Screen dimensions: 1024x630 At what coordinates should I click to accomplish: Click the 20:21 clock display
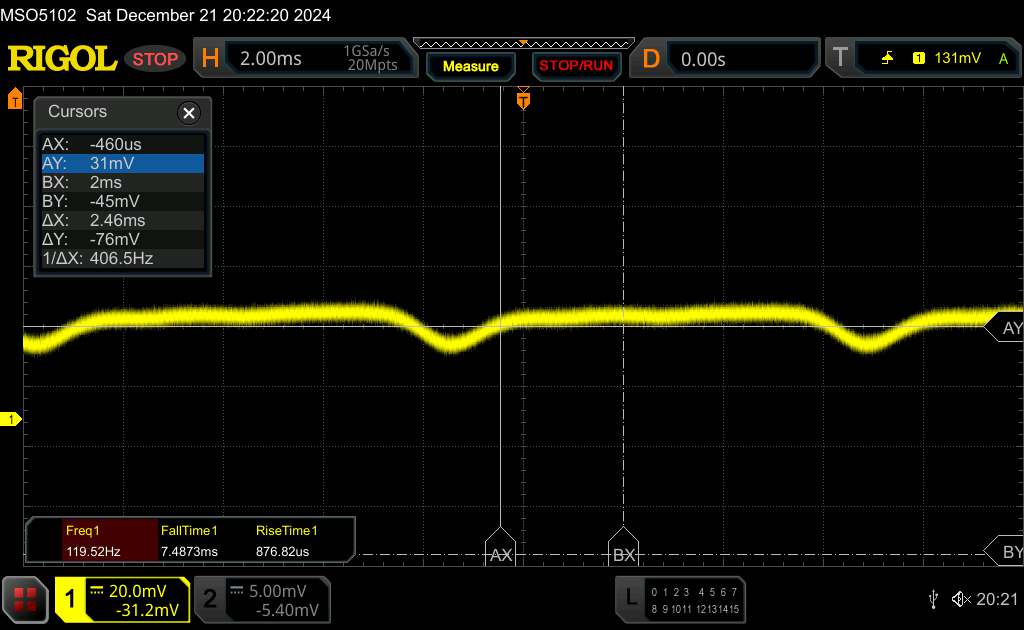click(x=997, y=599)
